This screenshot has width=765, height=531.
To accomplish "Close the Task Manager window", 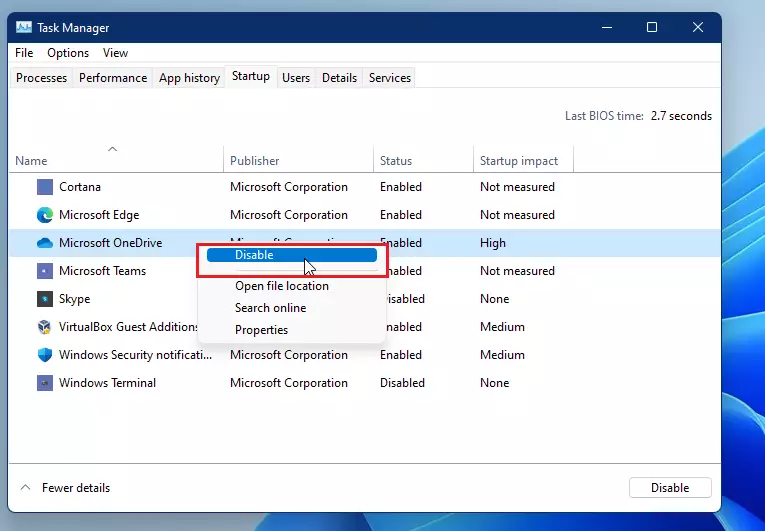I will point(698,27).
